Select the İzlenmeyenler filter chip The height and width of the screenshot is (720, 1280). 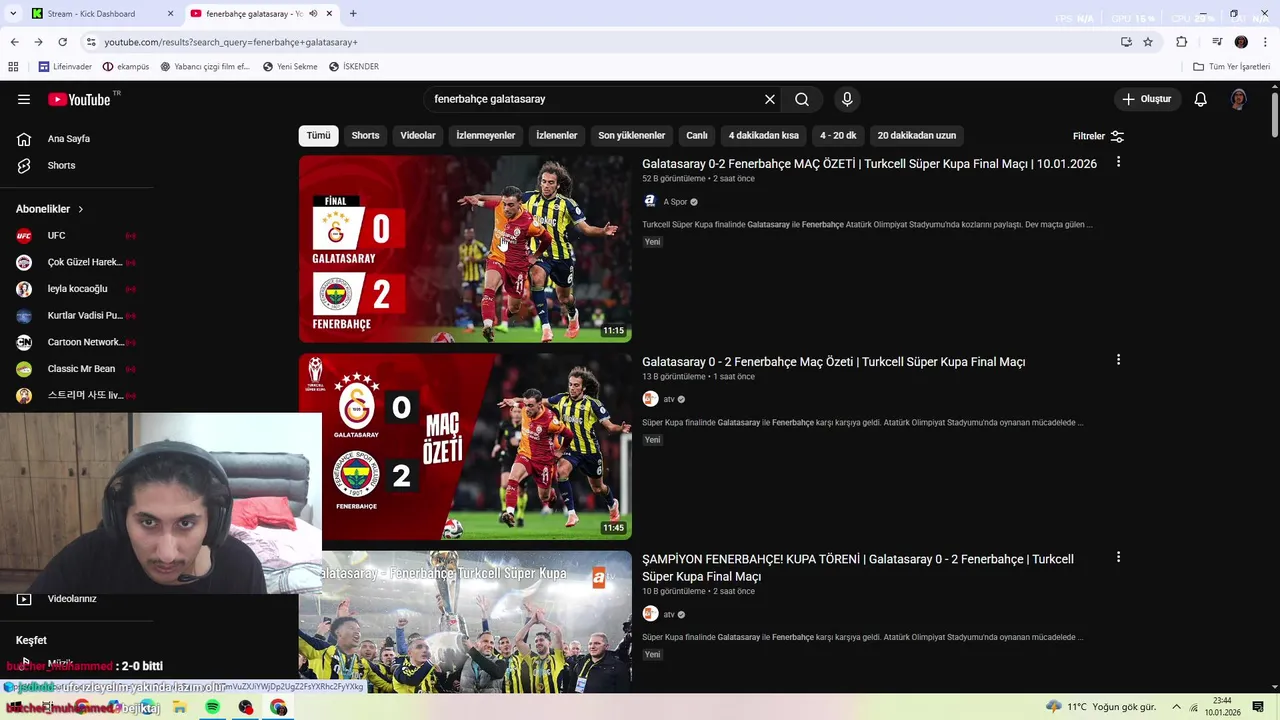click(486, 136)
